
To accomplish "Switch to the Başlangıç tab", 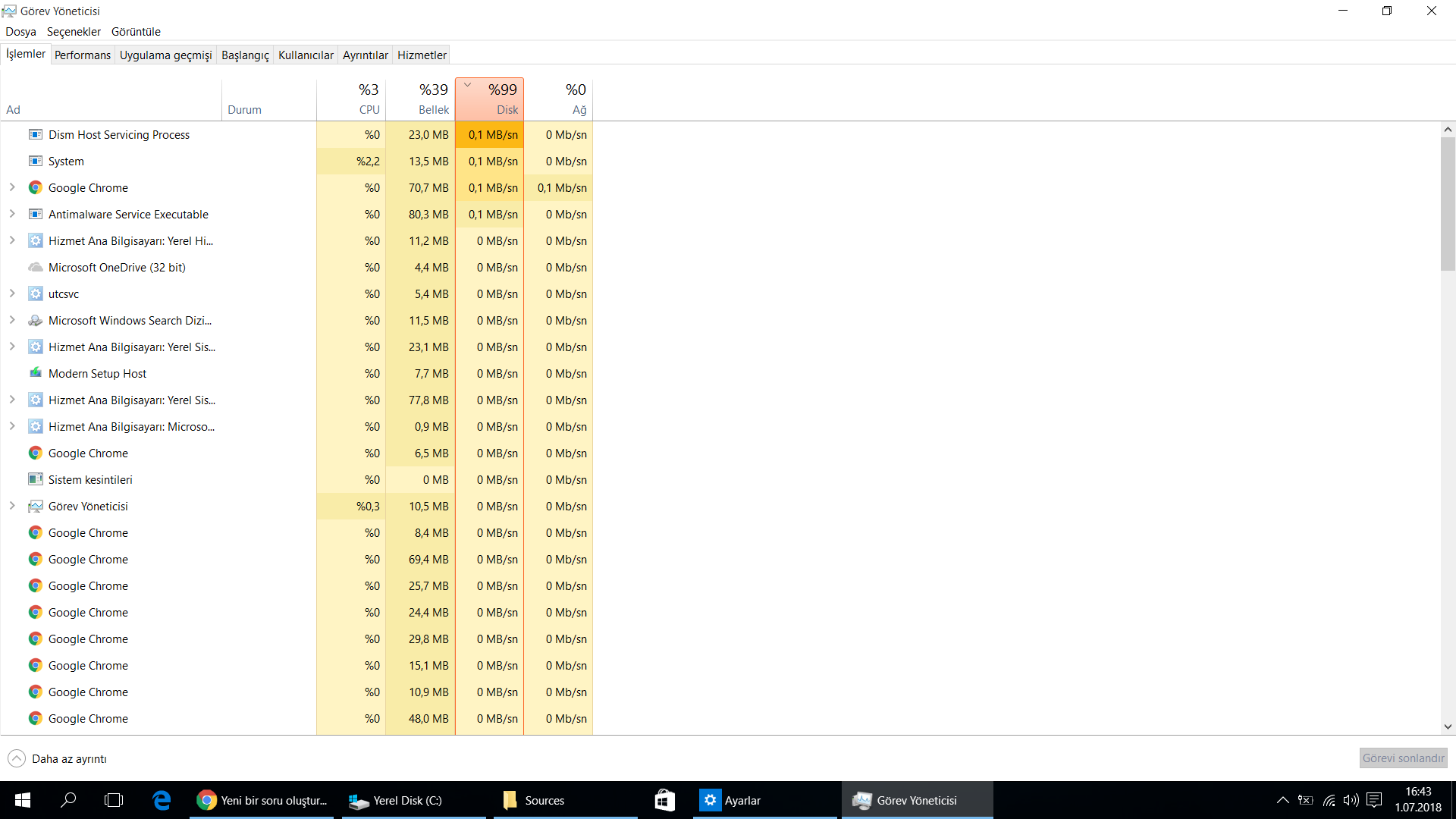I will [245, 55].
